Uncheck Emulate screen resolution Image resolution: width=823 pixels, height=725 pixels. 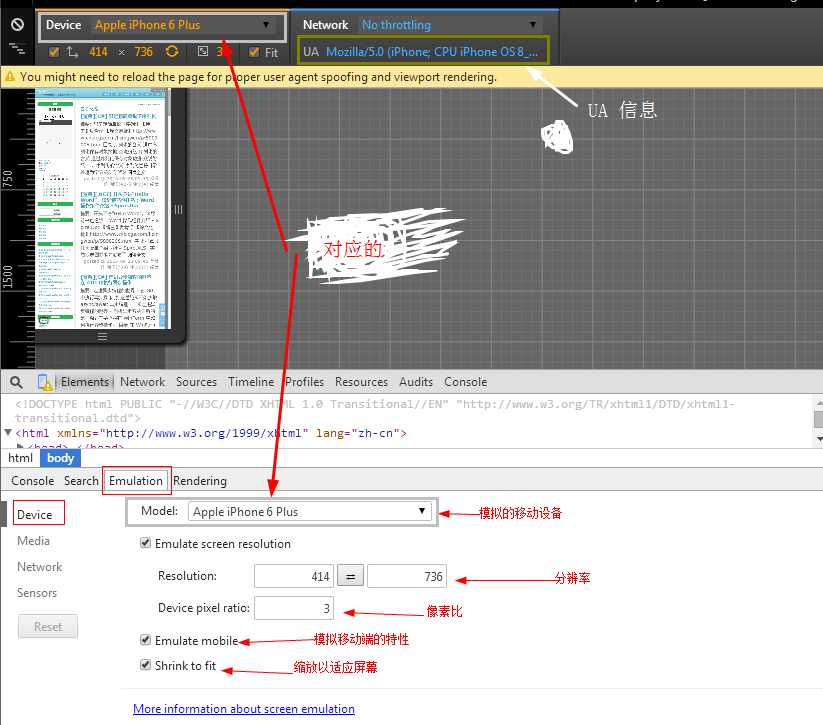(x=145, y=543)
